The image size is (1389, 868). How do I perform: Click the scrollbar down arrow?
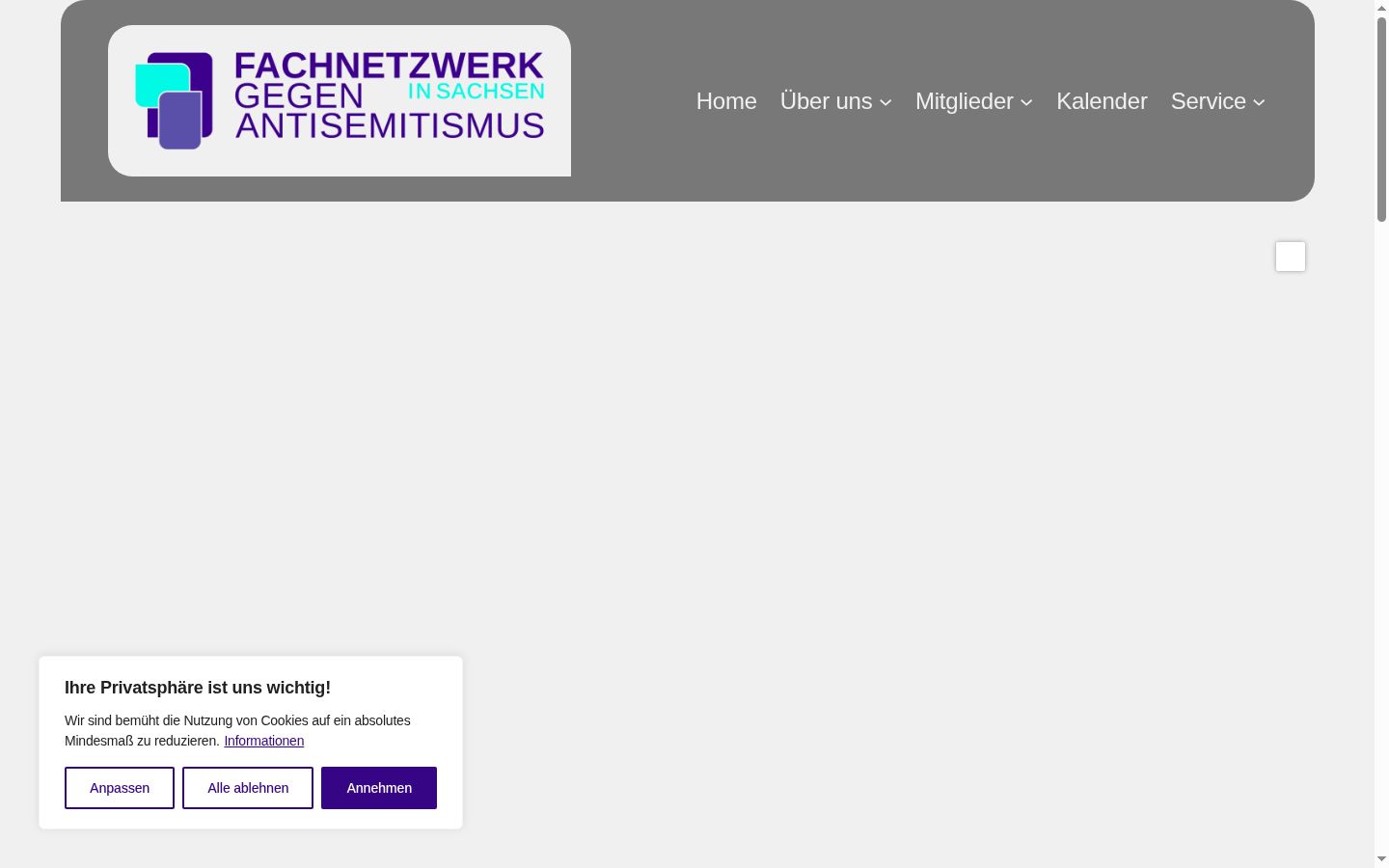click(x=1381, y=859)
